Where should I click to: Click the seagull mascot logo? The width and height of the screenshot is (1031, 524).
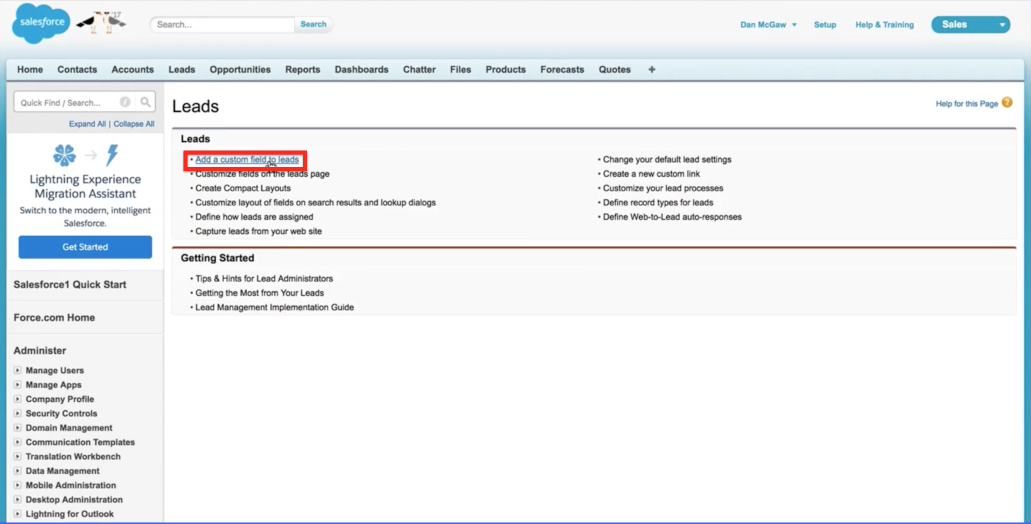tap(102, 23)
